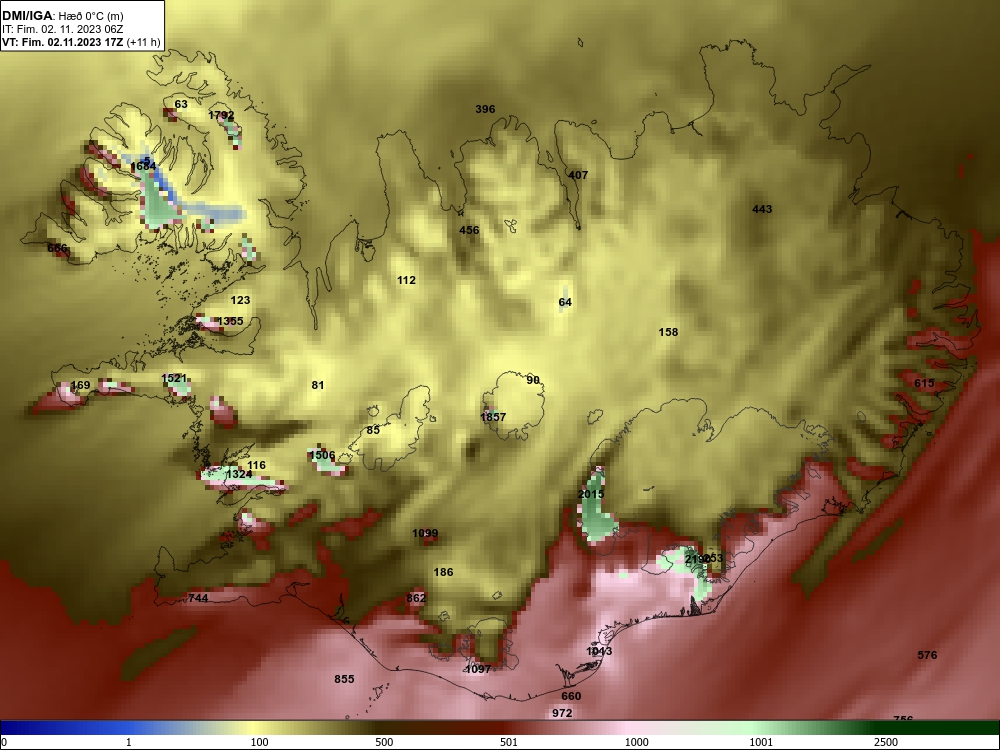The image size is (1000, 750).
Task: Click the '972' map value
Action: [562, 713]
